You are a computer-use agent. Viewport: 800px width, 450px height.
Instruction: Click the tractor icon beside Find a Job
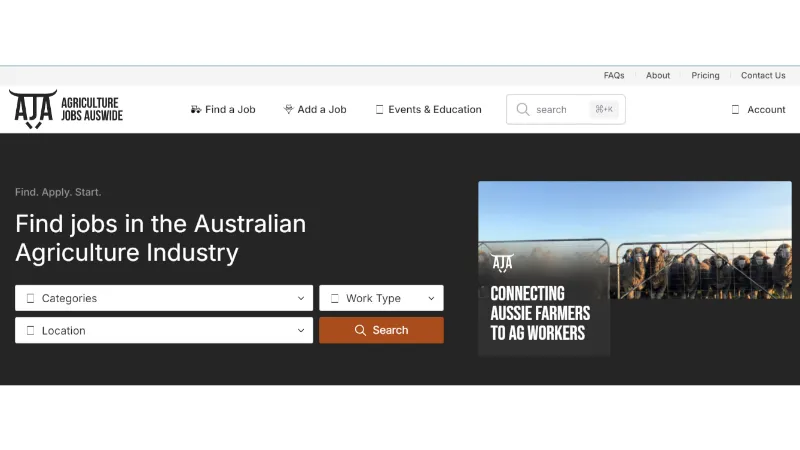pos(196,110)
